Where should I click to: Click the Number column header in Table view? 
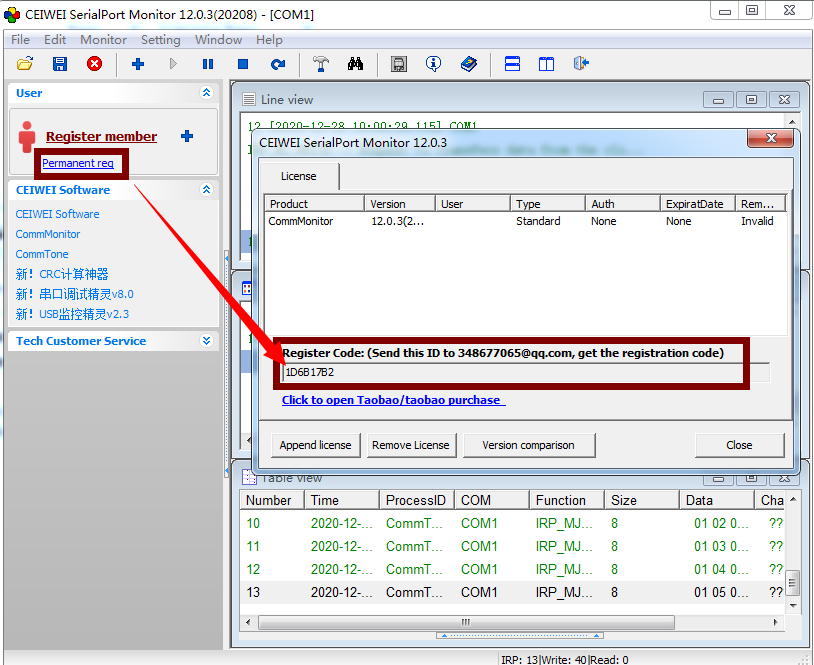click(273, 500)
